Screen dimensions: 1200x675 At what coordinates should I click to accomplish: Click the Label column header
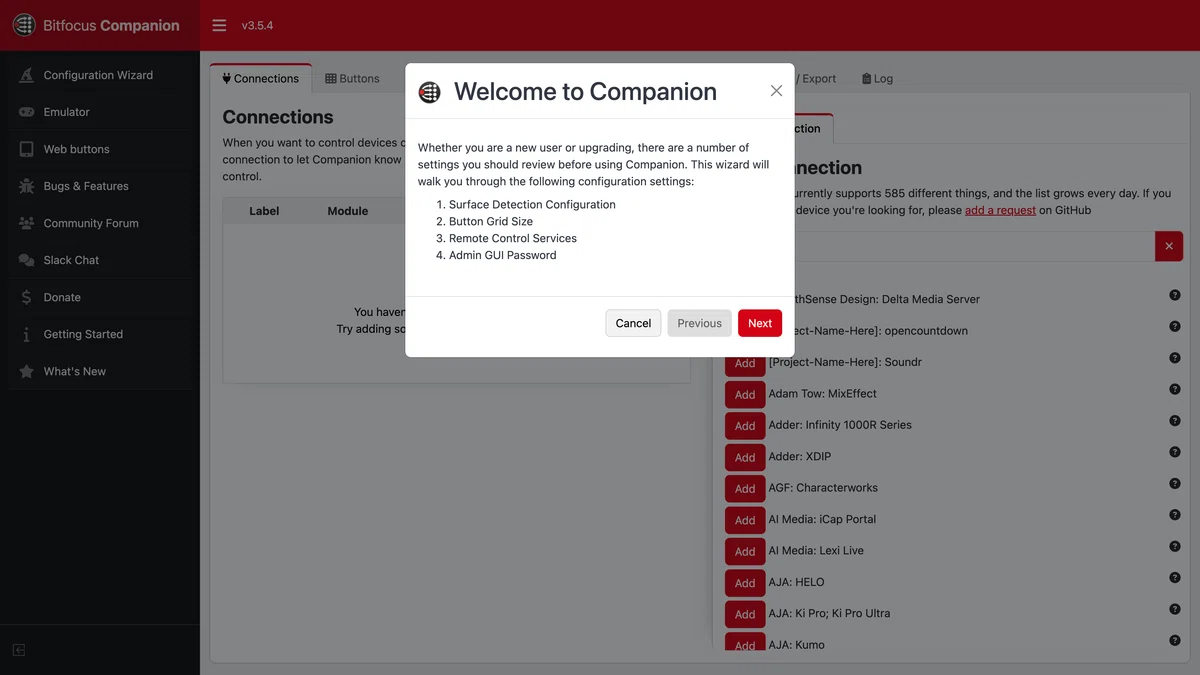click(x=264, y=211)
